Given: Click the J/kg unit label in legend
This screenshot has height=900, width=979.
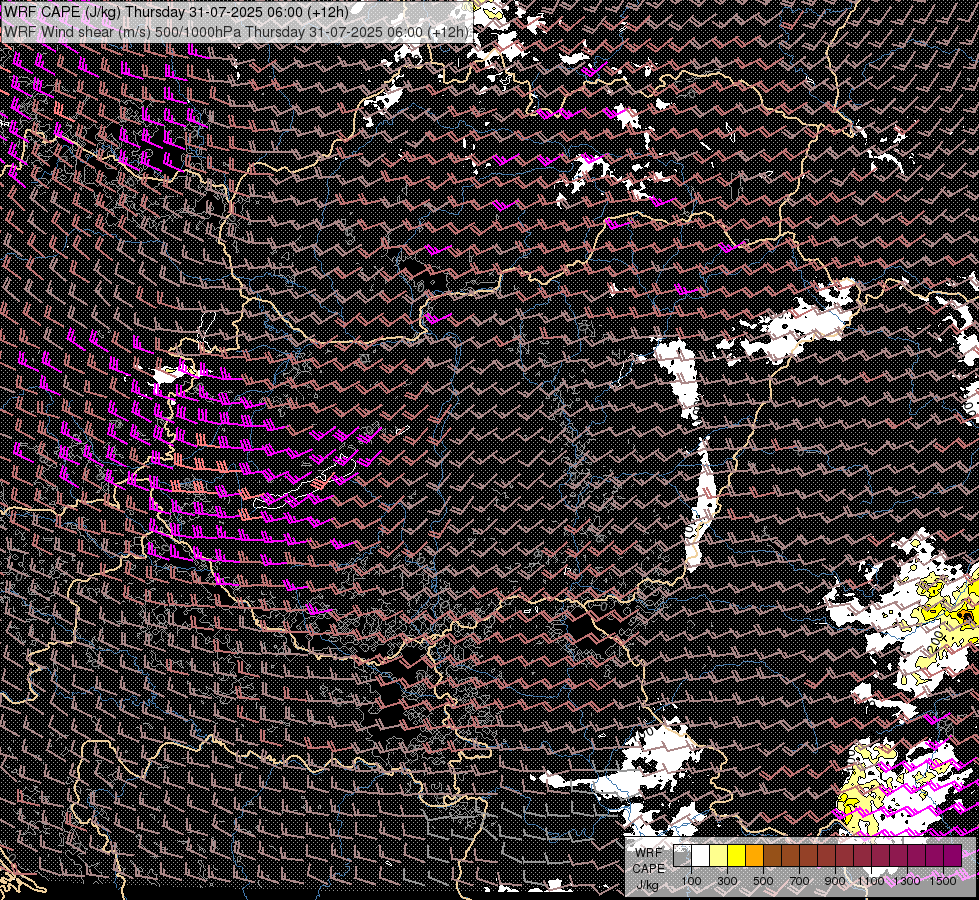Looking at the screenshot, I should [x=647, y=885].
